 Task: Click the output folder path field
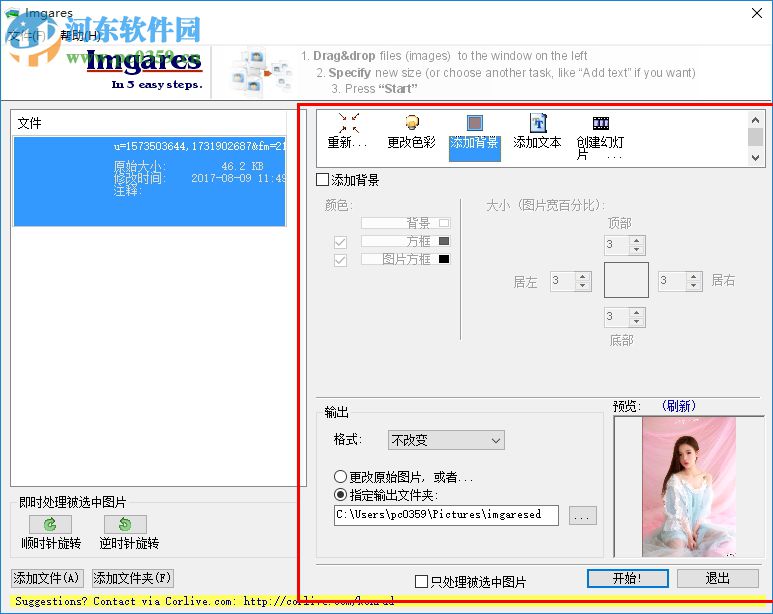click(446, 515)
